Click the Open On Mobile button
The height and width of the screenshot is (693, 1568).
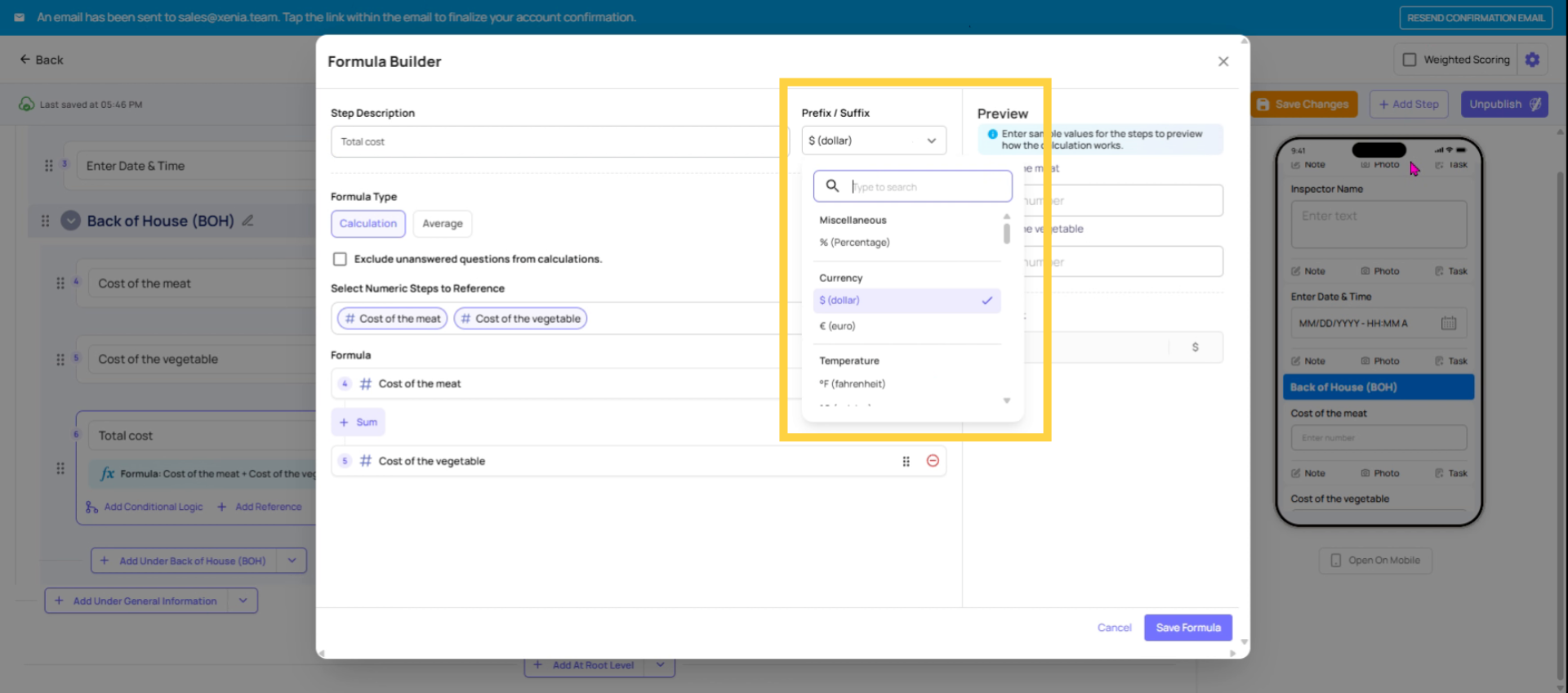click(x=1375, y=561)
